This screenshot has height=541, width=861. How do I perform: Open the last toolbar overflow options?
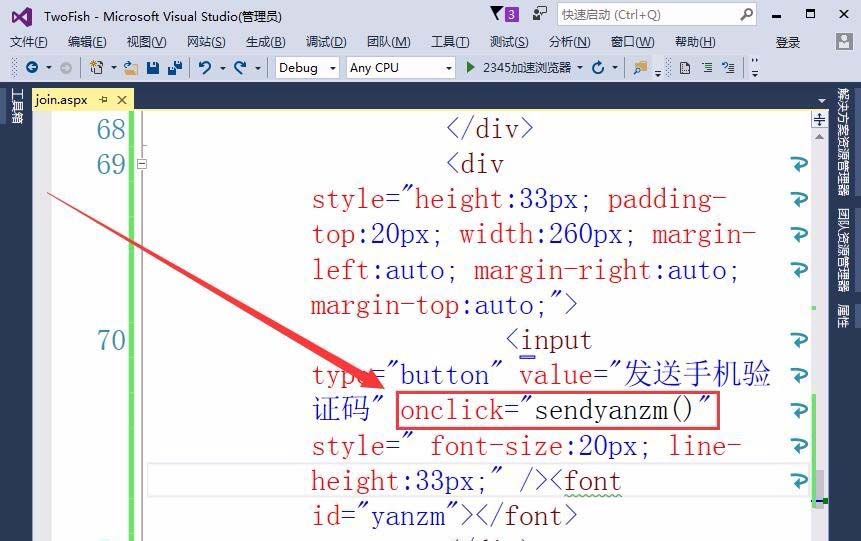coord(754,68)
